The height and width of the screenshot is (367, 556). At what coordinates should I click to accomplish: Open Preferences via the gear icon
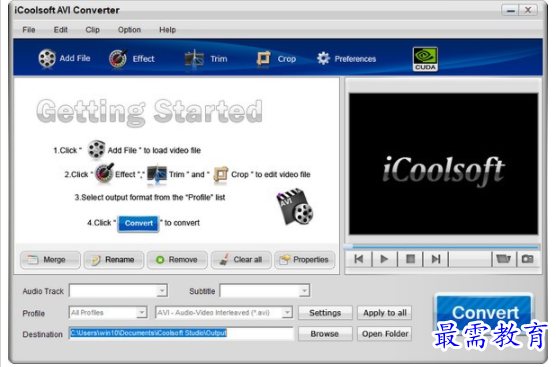[323, 59]
